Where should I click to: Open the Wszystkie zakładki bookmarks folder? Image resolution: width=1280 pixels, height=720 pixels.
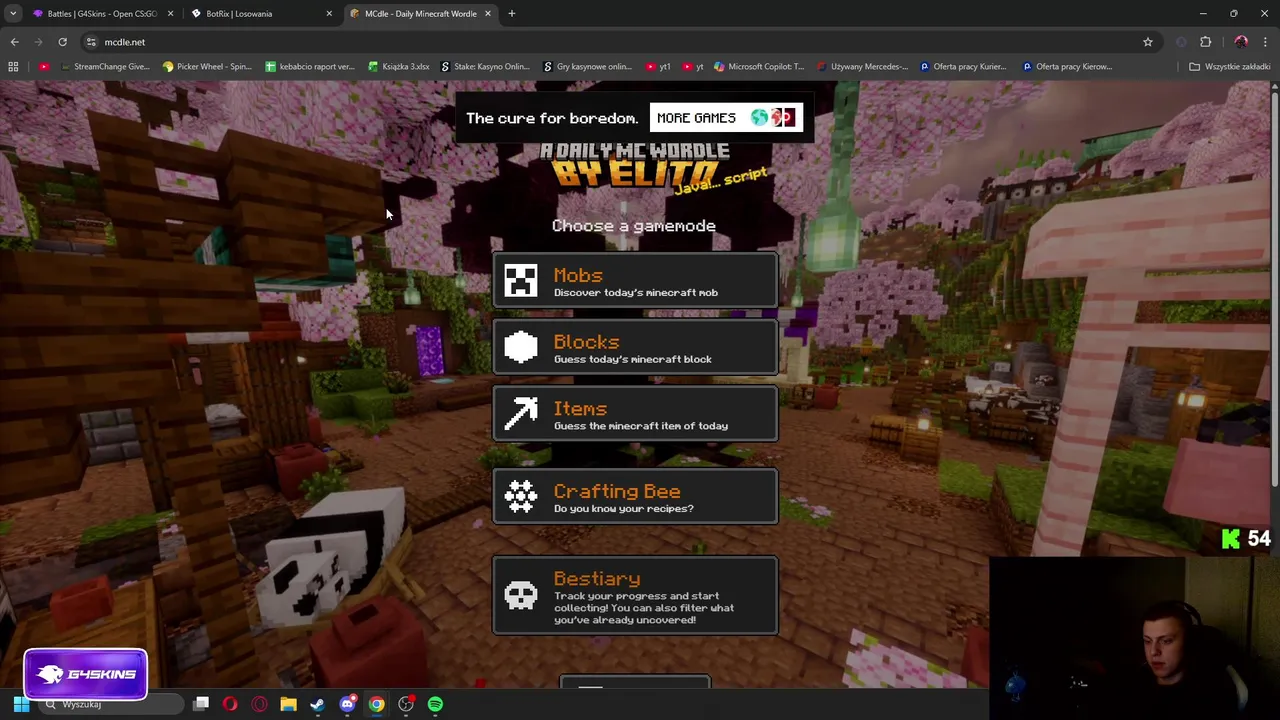[1230, 67]
